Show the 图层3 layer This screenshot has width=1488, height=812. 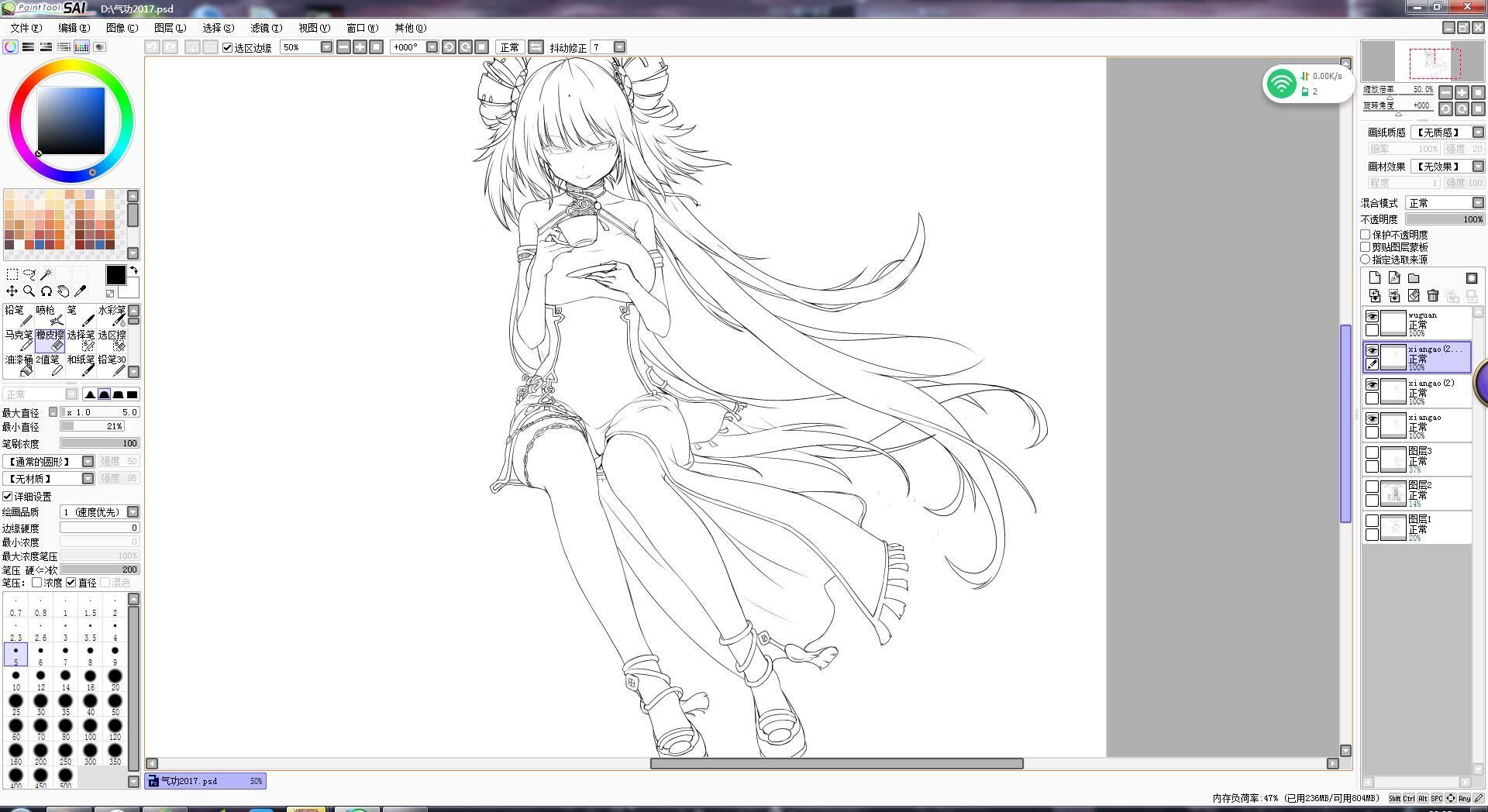[1373, 452]
